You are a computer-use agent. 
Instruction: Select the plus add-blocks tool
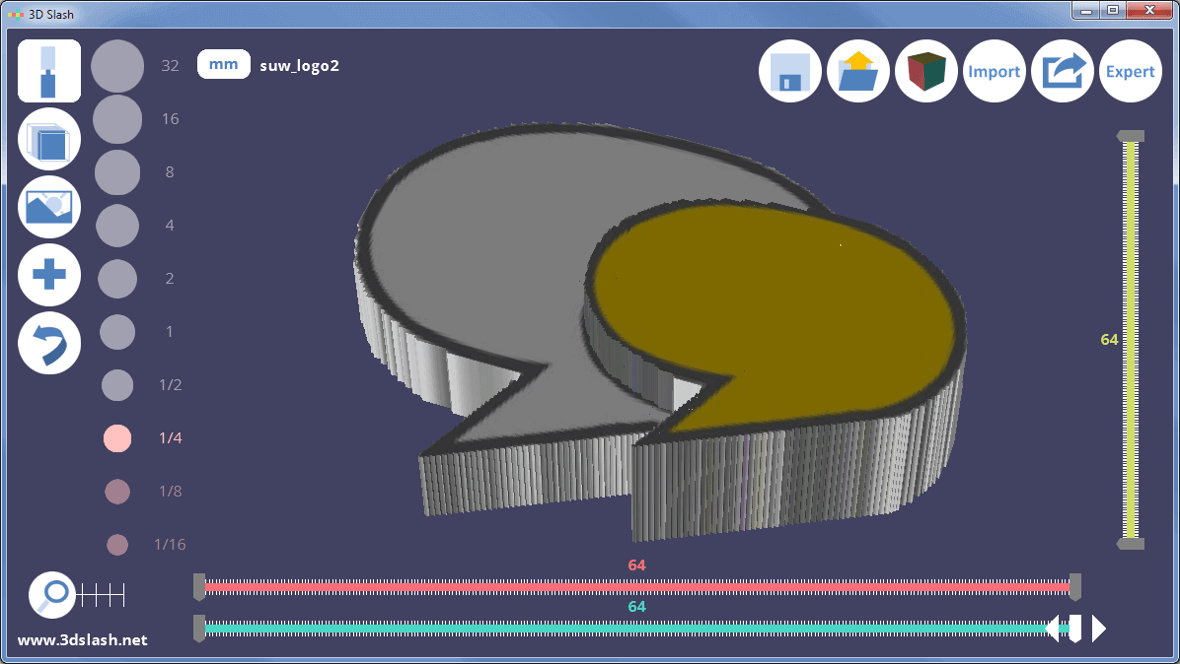coord(48,275)
